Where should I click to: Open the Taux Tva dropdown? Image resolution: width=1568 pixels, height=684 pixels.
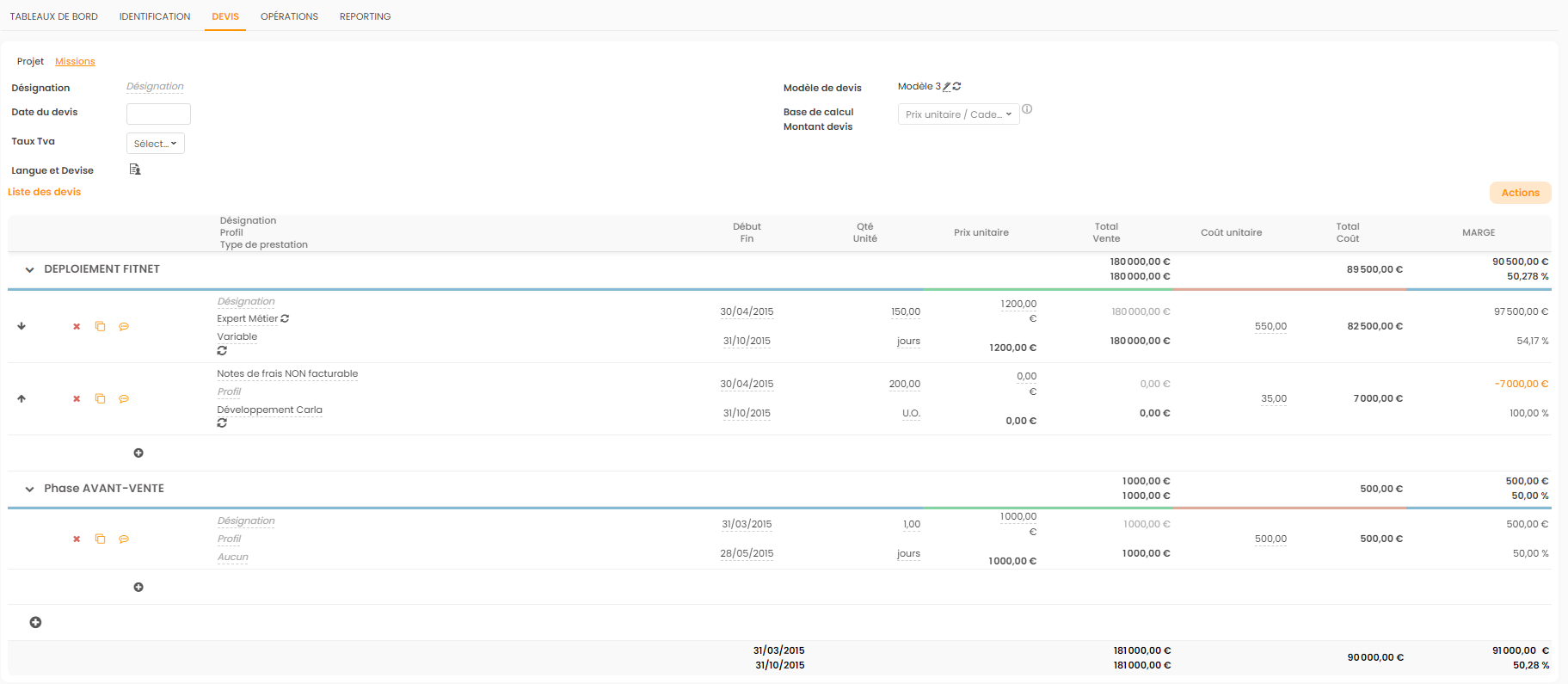pyautogui.click(x=156, y=144)
